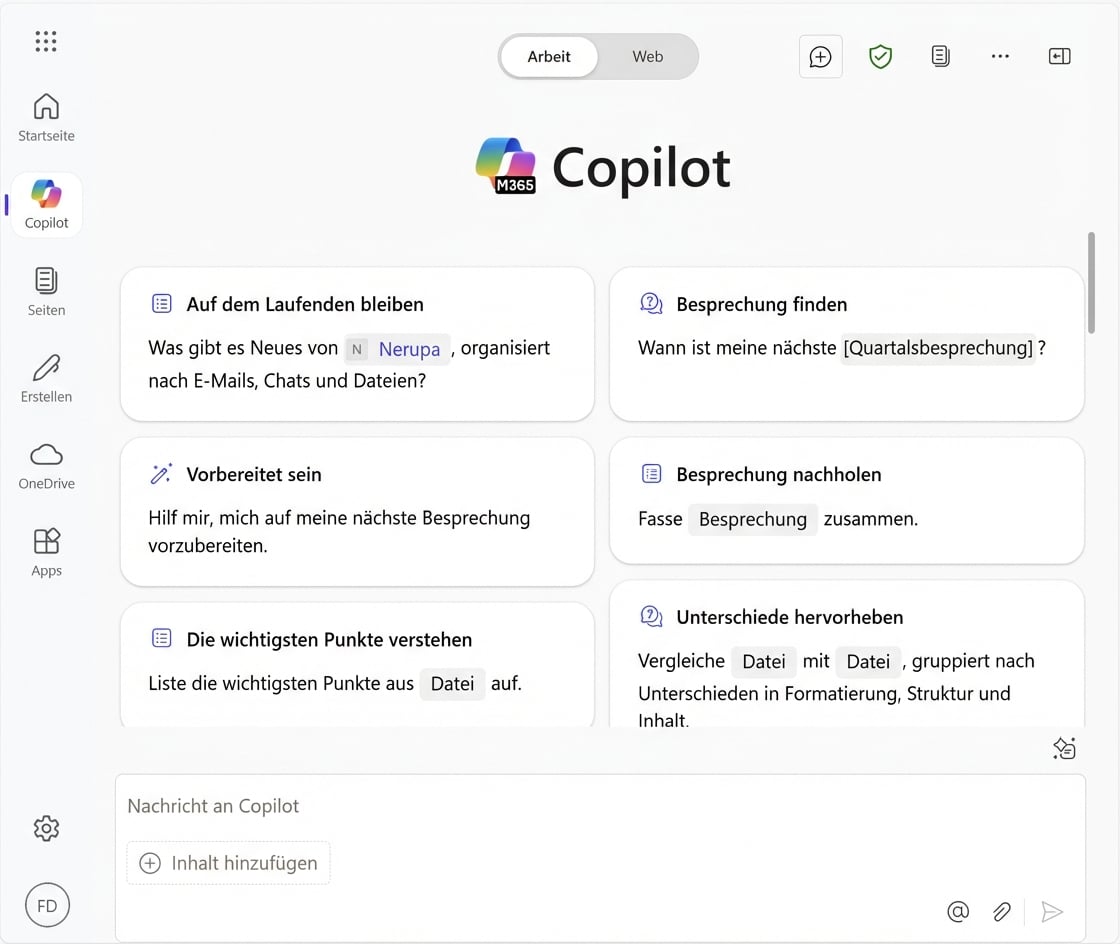Image resolution: width=1120 pixels, height=944 pixels.
Task: Open Settings via the gear icon
Action: tap(46, 828)
